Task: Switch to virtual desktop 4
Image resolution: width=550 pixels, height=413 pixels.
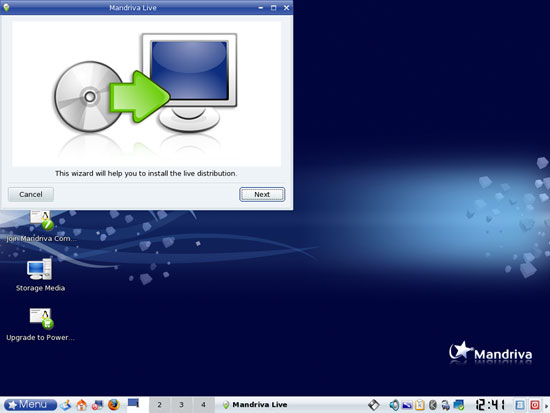Action: click(x=203, y=405)
